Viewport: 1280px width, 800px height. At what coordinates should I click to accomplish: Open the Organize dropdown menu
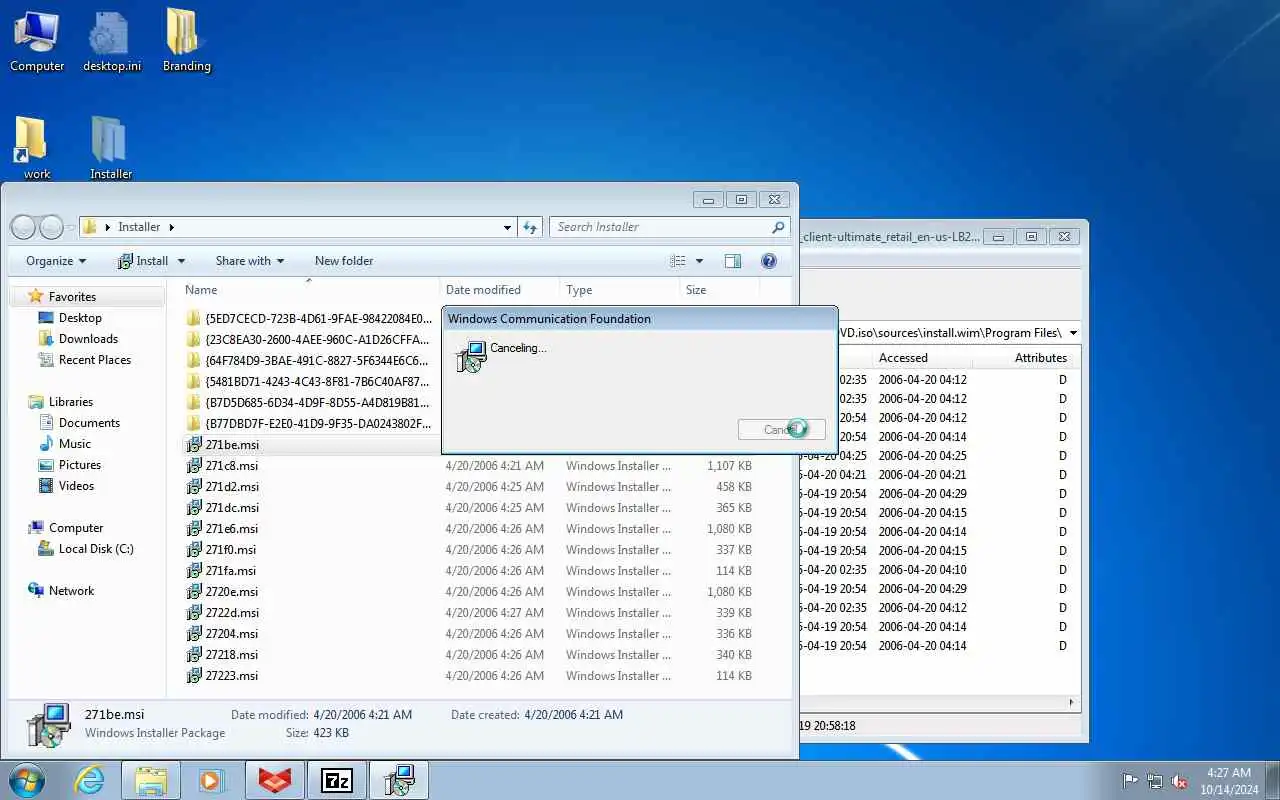pos(56,261)
